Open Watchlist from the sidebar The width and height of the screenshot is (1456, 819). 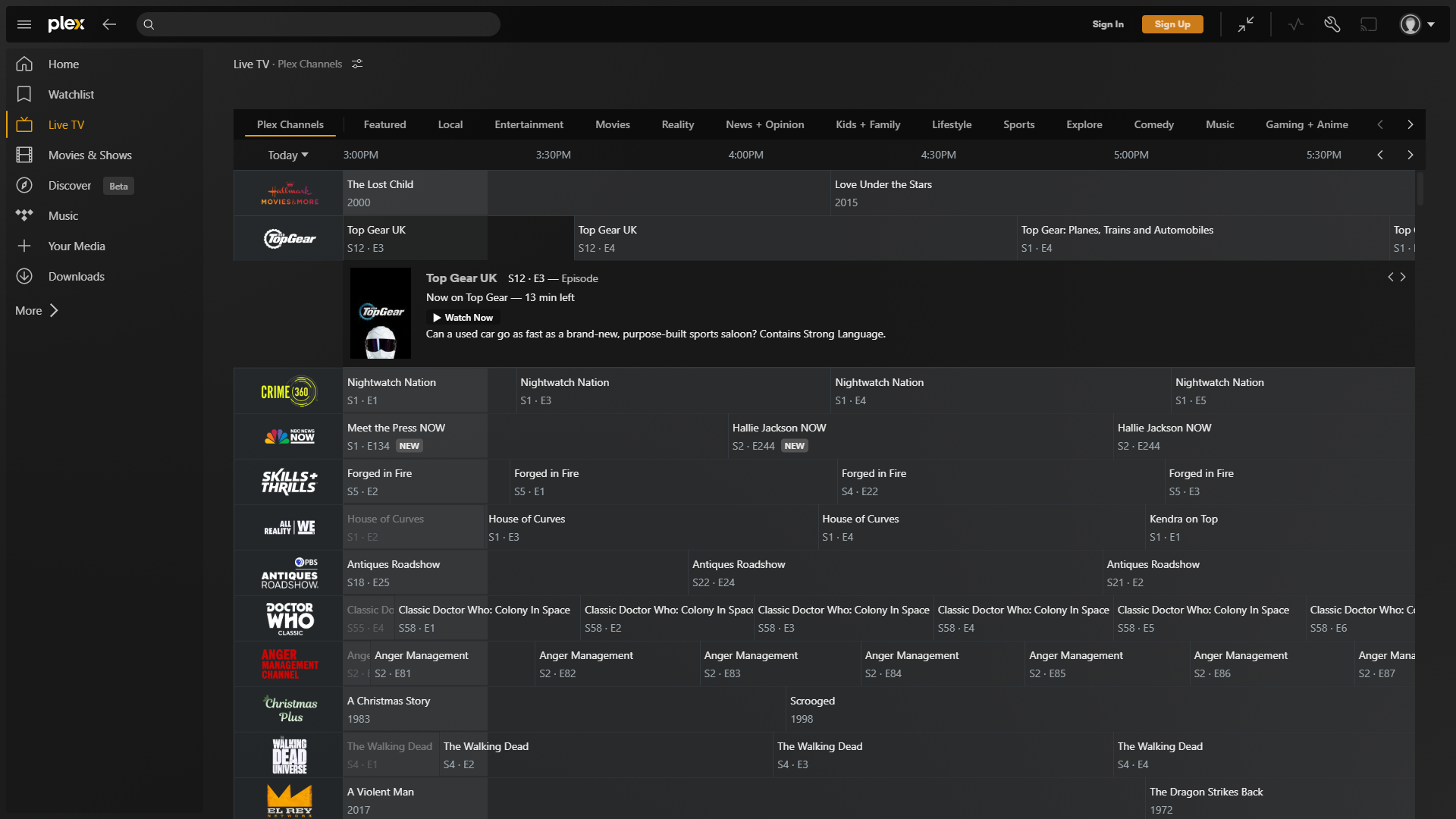[72, 94]
